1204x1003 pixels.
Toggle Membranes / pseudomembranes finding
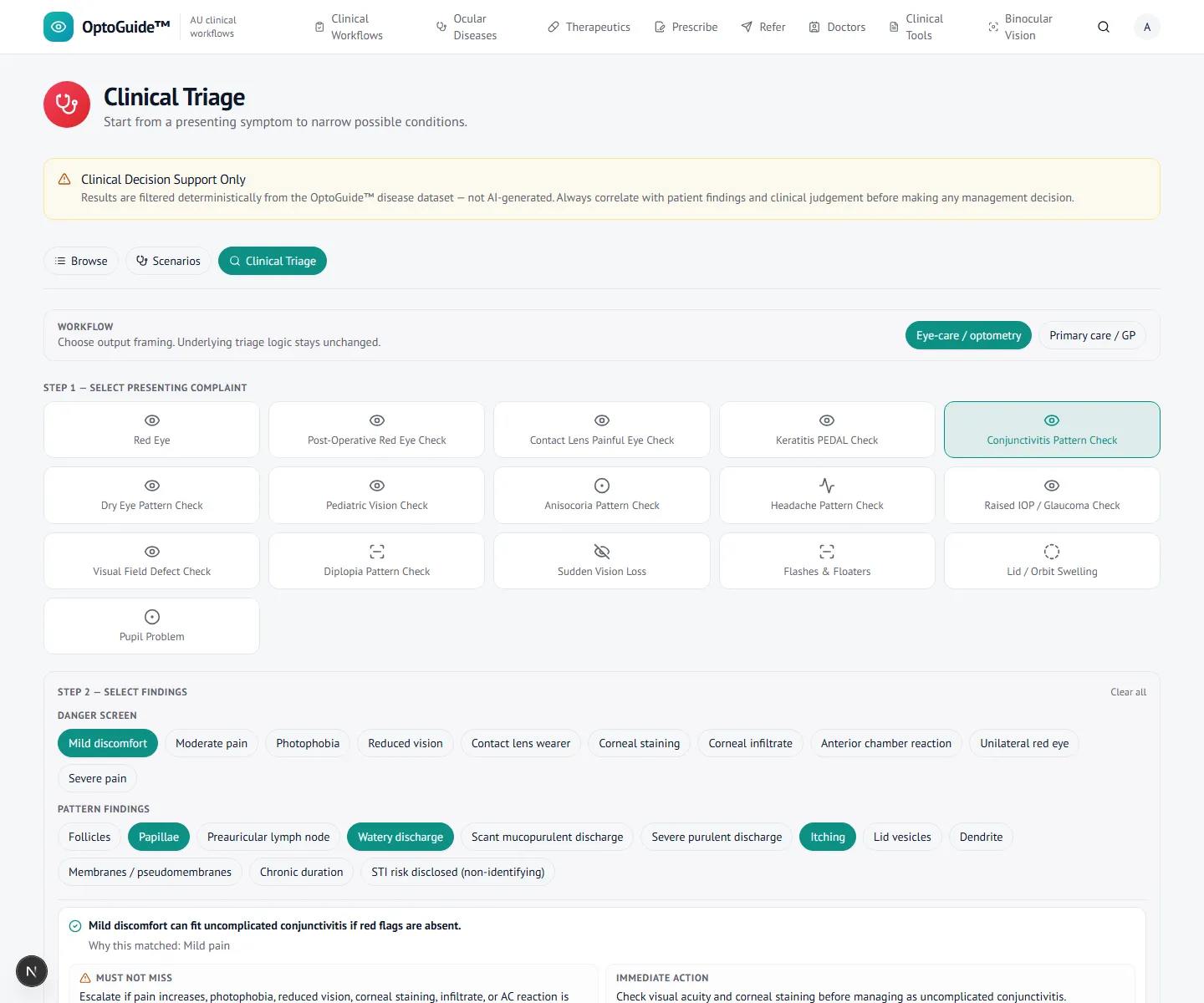tap(150, 872)
